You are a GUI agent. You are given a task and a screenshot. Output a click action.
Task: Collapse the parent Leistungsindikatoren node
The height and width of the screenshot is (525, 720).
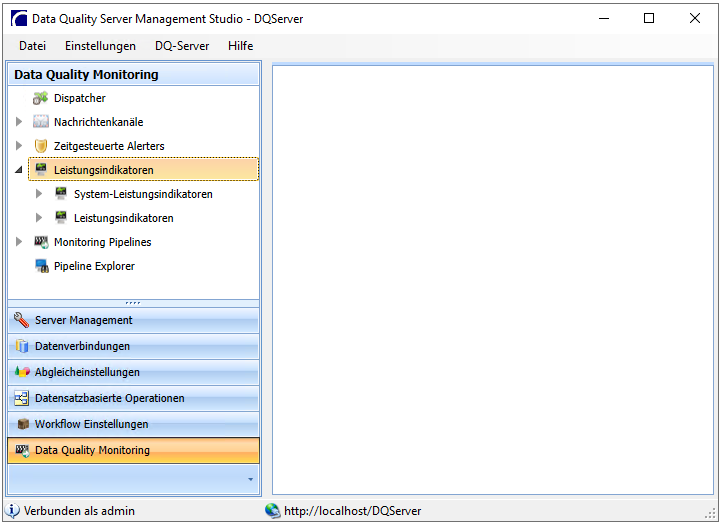pos(18,170)
